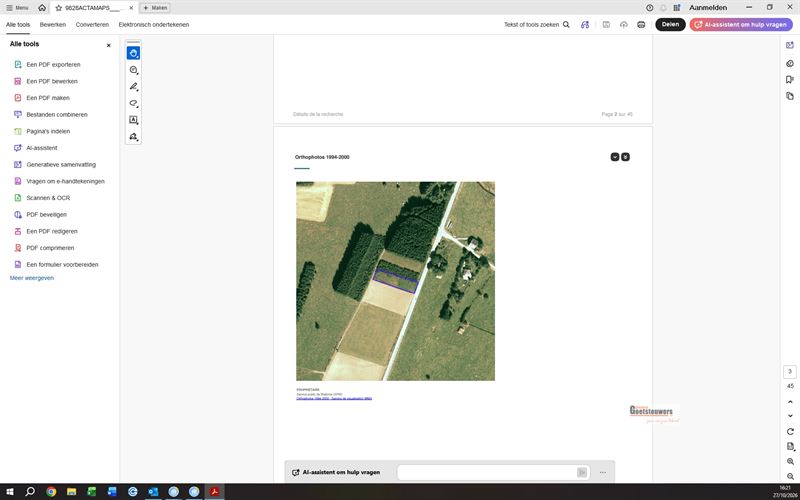The image size is (800, 500).
Task: Open more options ellipsis in AI bar
Action: 603,472
